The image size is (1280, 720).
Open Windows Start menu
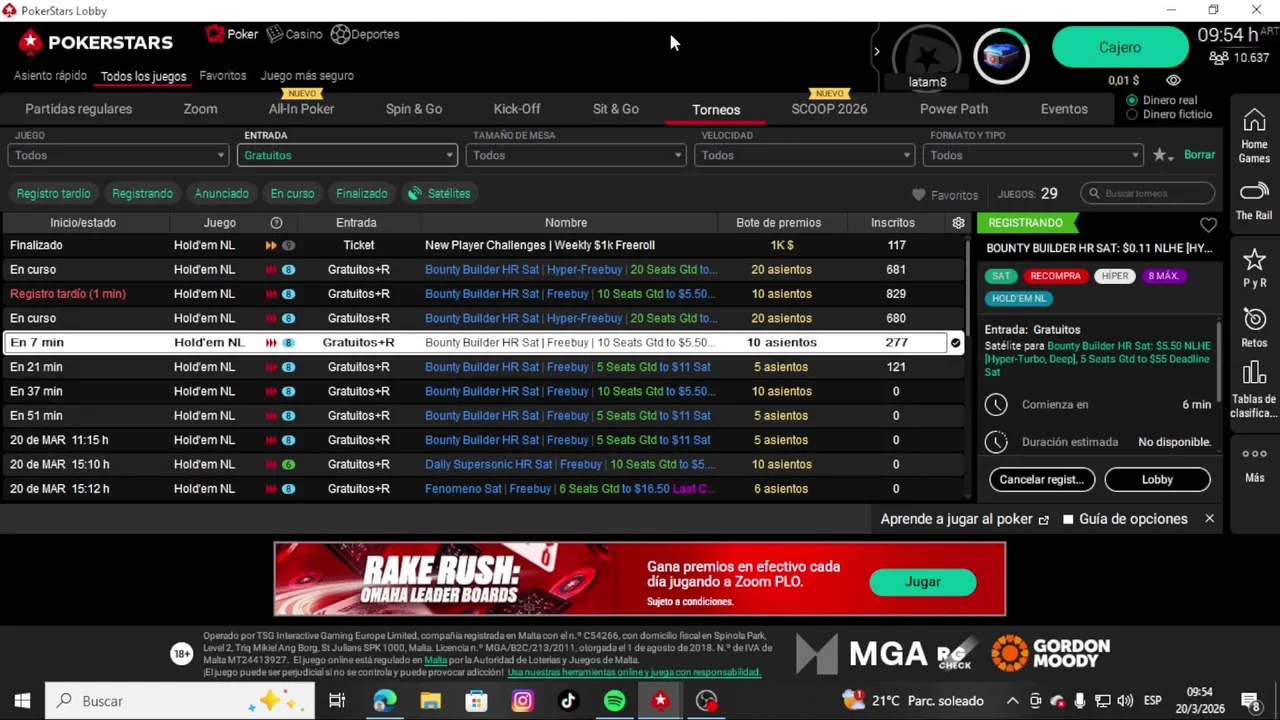coord(22,701)
